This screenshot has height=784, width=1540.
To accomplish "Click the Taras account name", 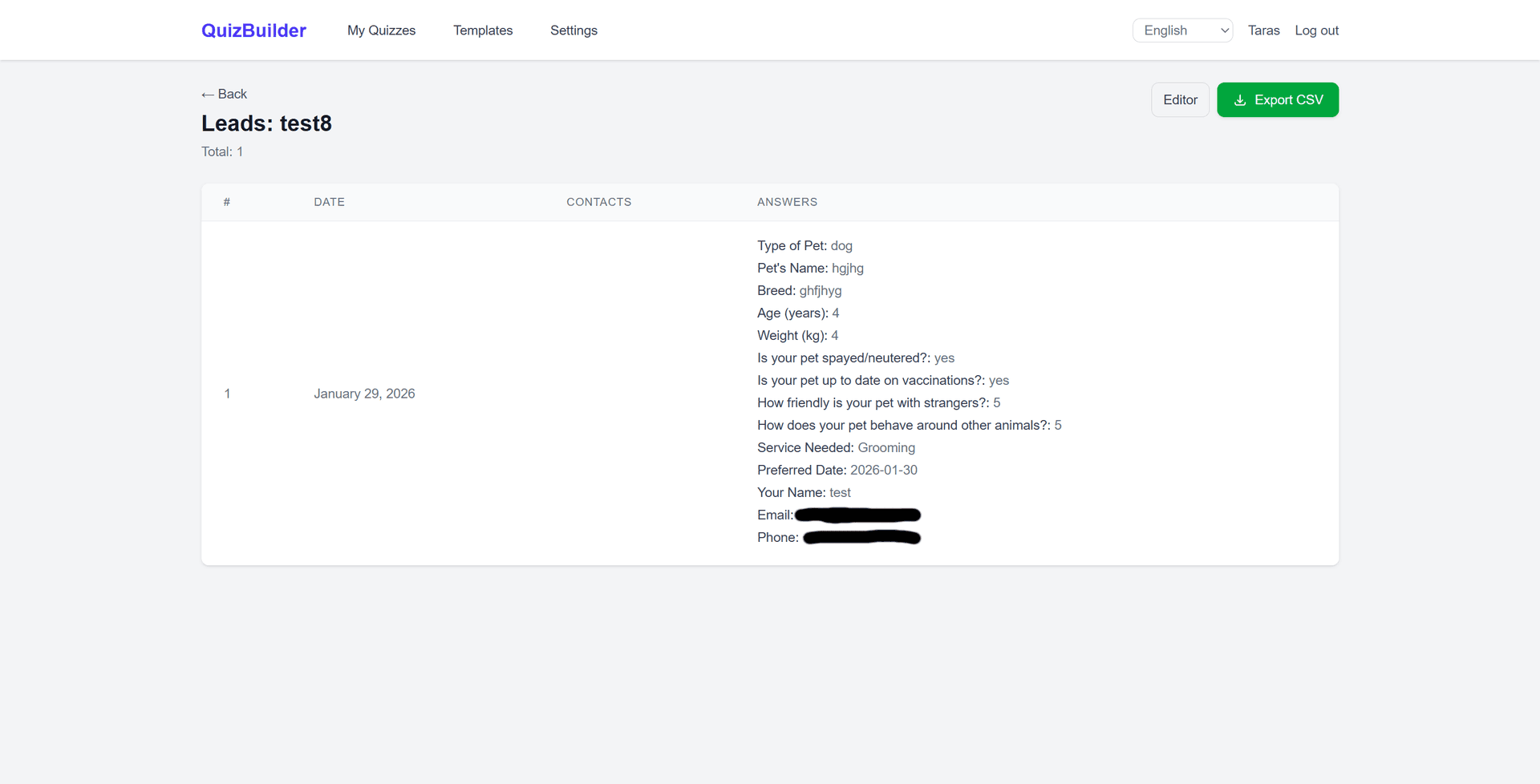I will pos(1264,30).
